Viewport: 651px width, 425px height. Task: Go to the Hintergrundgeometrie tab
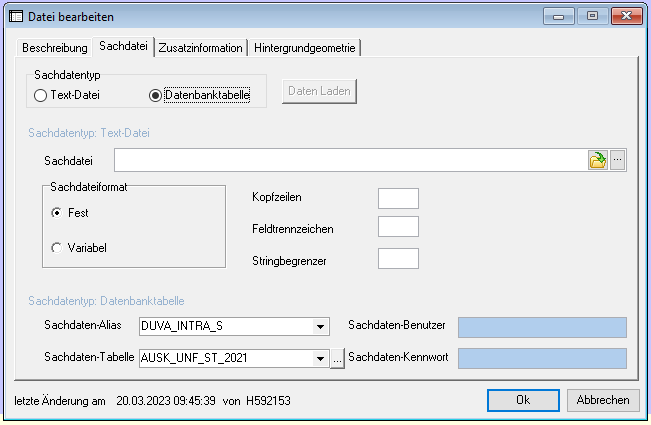click(x=305, y=48)
